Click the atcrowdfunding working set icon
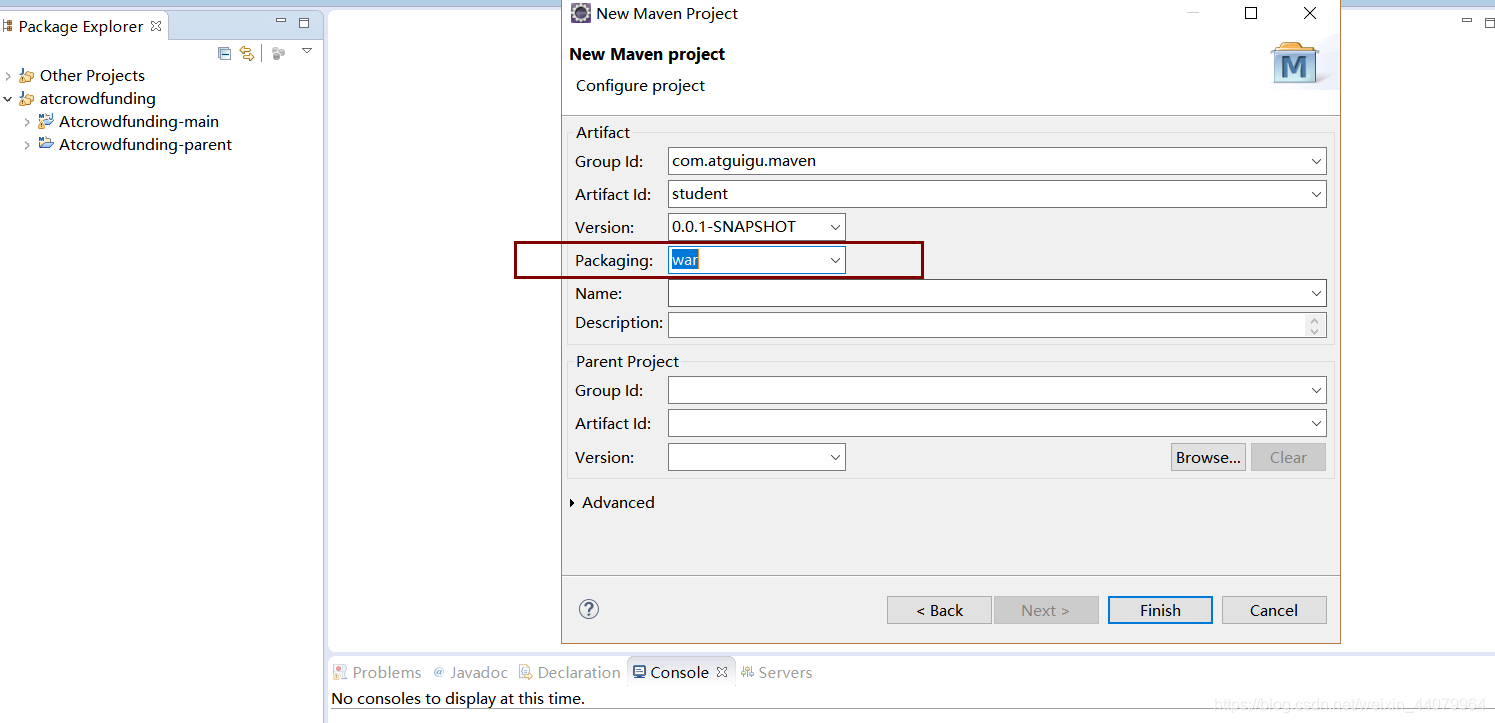The image size is (1495, 723). pyautogui.click(x=27, y=99)
